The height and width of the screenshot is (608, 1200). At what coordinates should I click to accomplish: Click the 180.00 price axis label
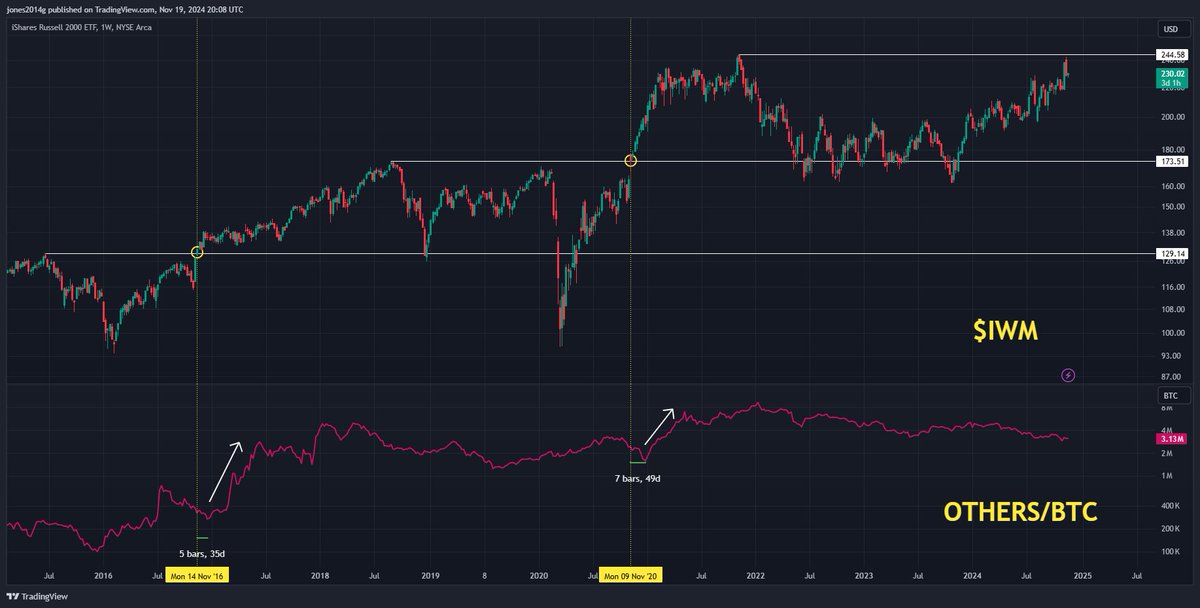[1172, 150]
